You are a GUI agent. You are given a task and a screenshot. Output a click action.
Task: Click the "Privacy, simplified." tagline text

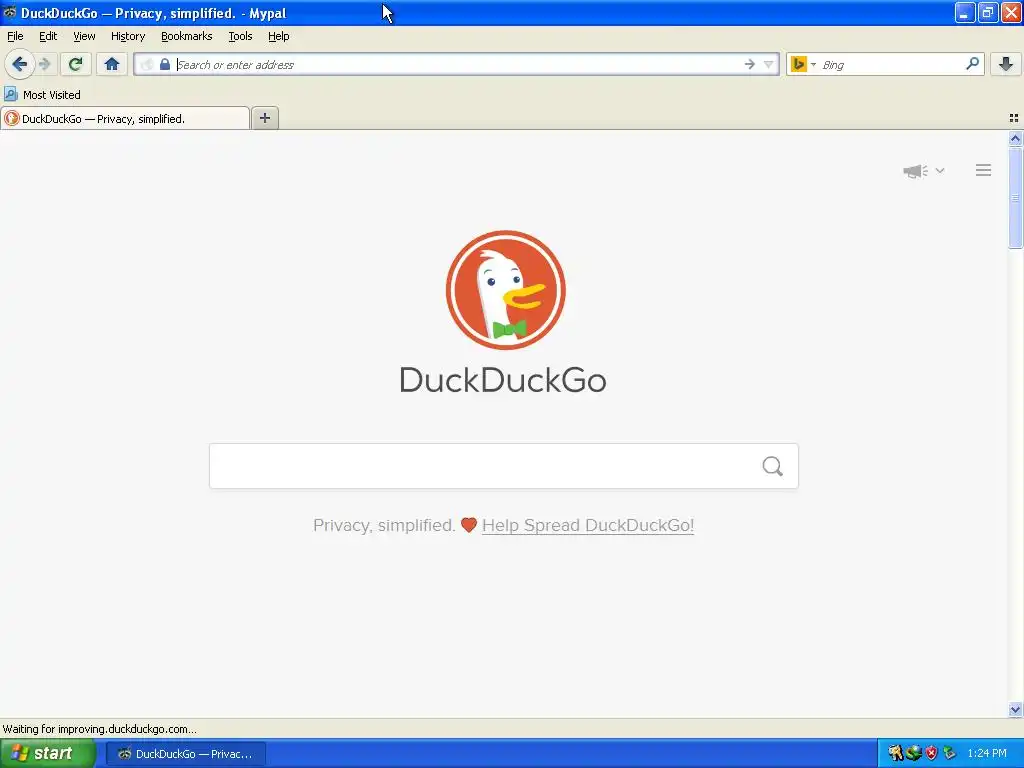coord(384,525)
